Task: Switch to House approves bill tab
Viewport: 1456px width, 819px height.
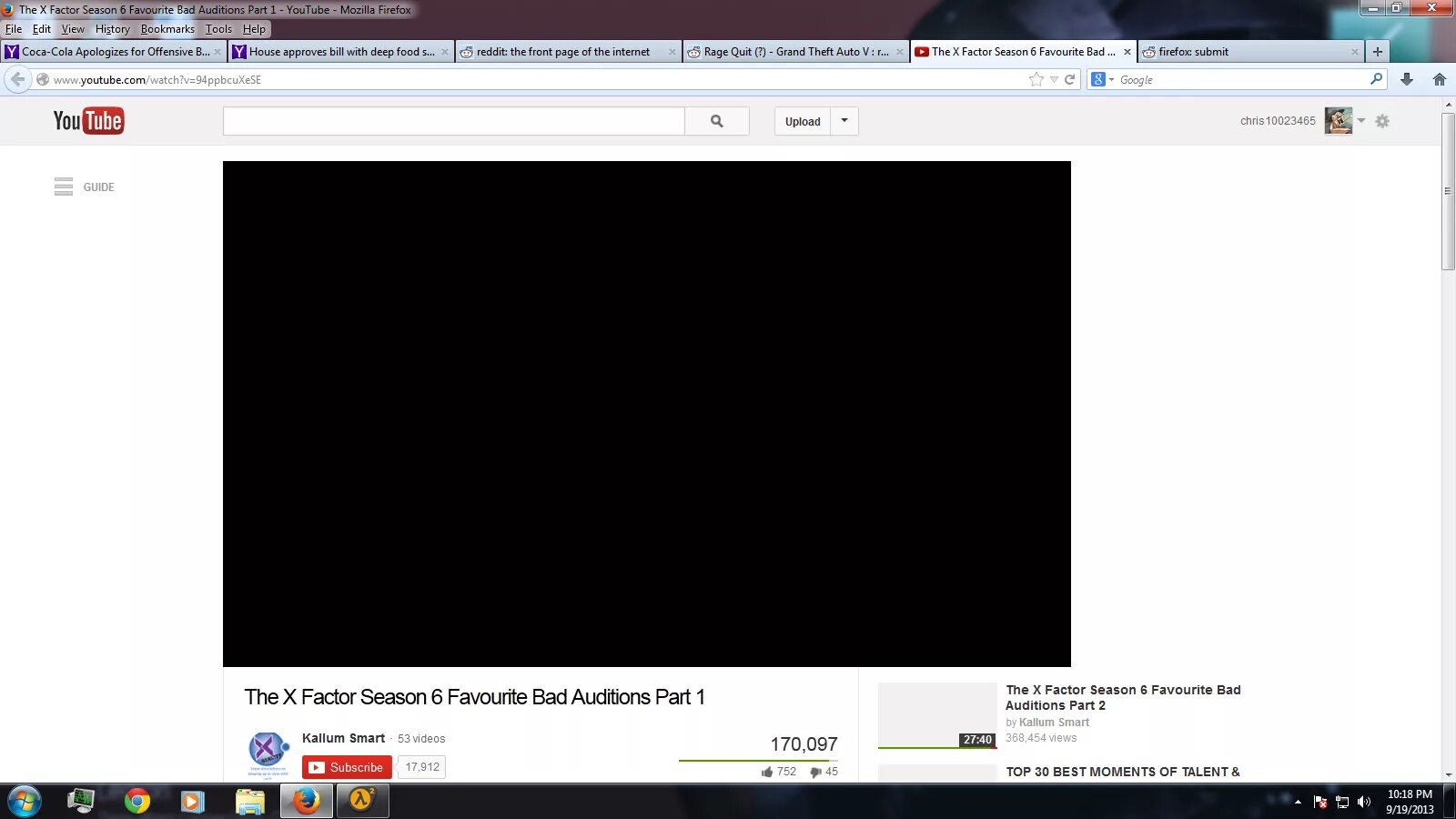Action: [341, 52]
